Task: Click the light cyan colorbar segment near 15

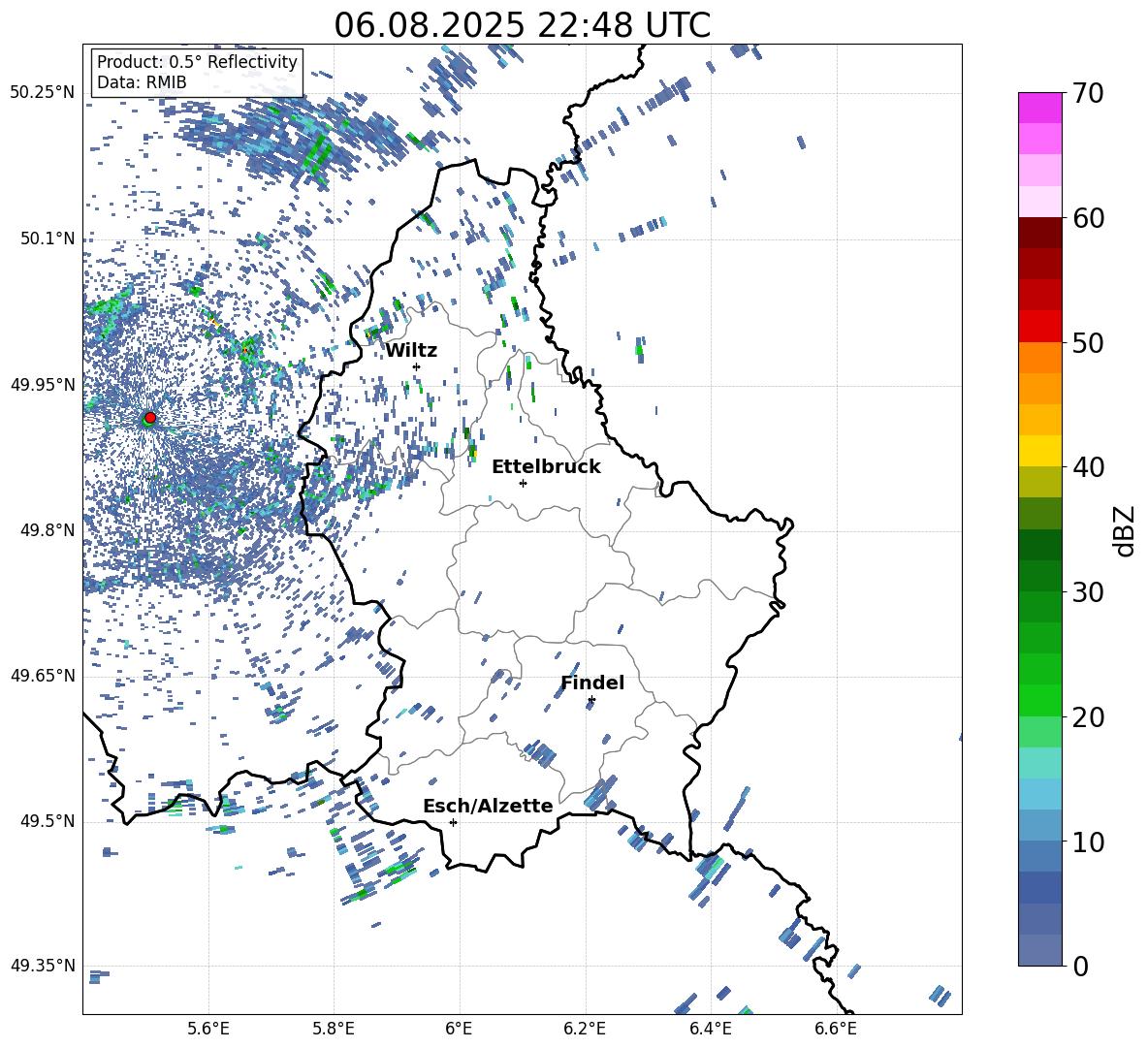Action: point(1040,763)
